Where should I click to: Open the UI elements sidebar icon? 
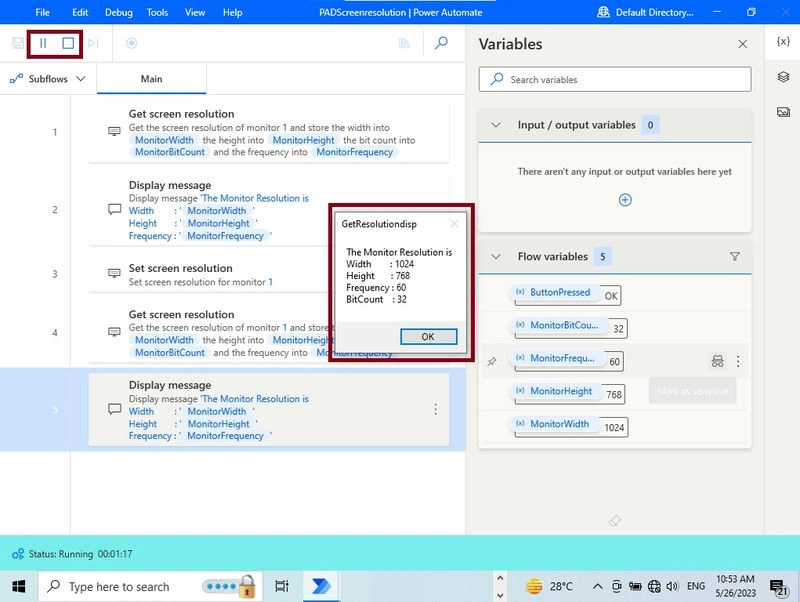[x=783, y=77]
